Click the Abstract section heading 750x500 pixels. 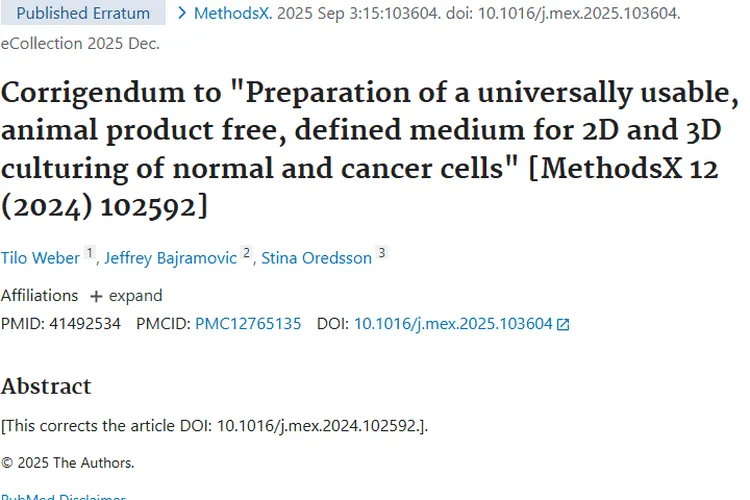pos(46,386)
